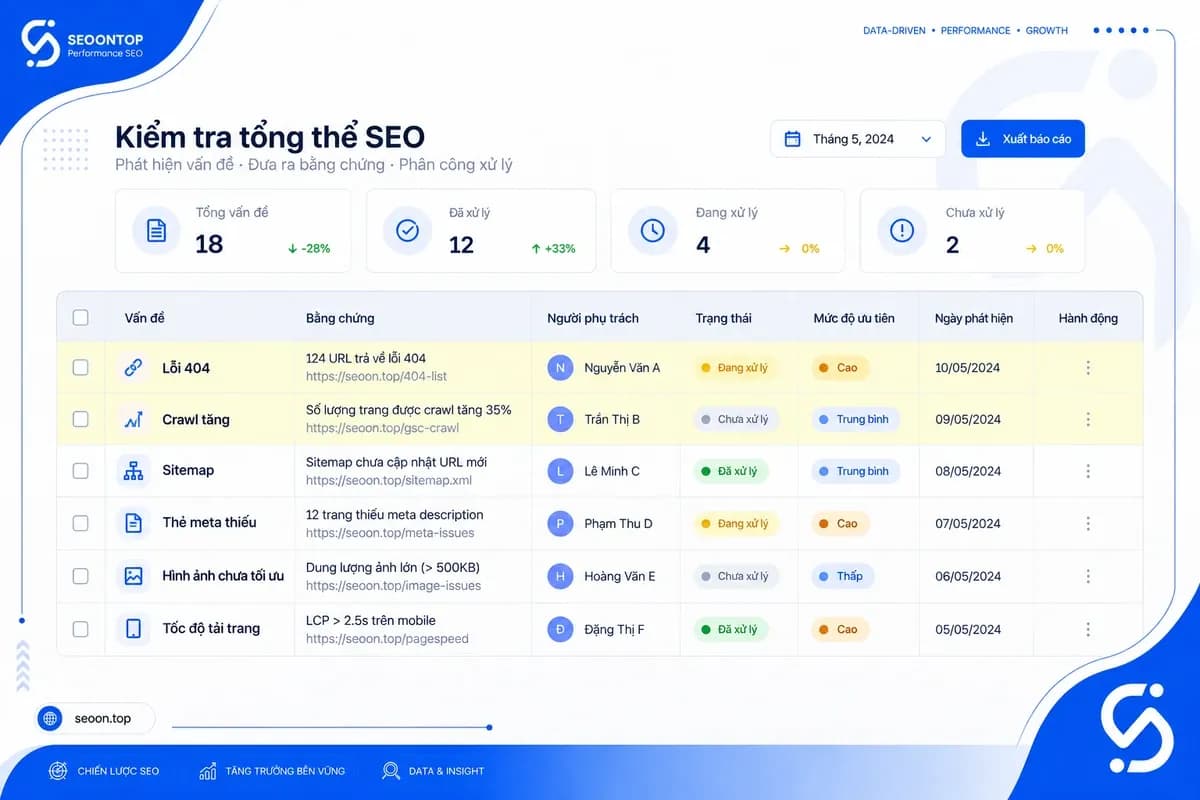The height and width of the screenshot is (800, 1200).
Task: Sort by the Mức độ ưu tiên column header
Action: (x=854, y=318)
